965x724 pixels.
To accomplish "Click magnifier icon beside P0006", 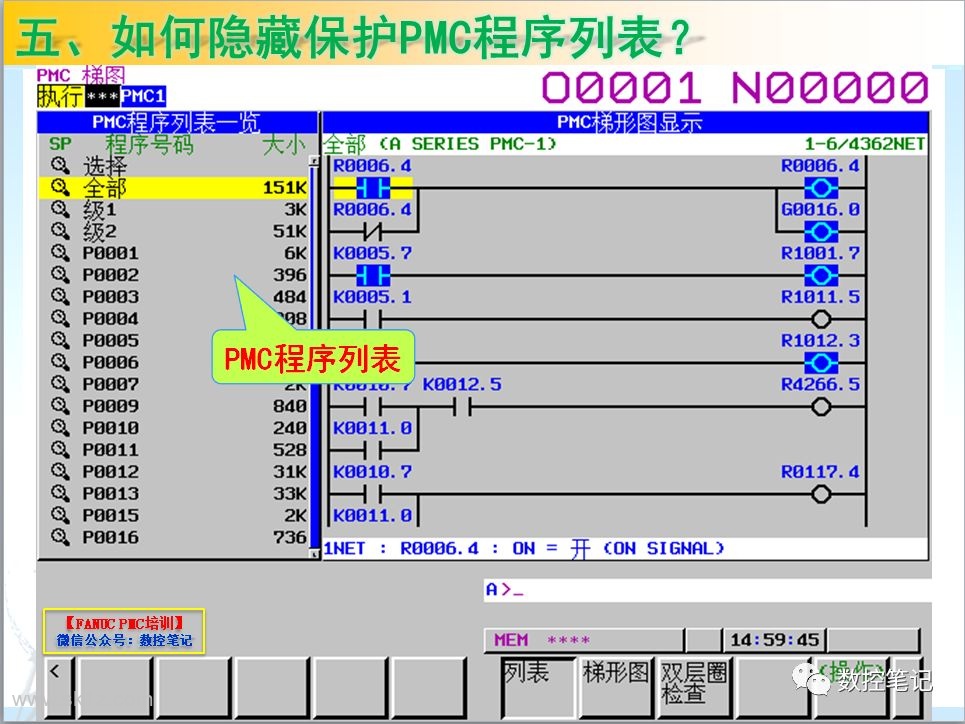I will [x=60, y=362].
